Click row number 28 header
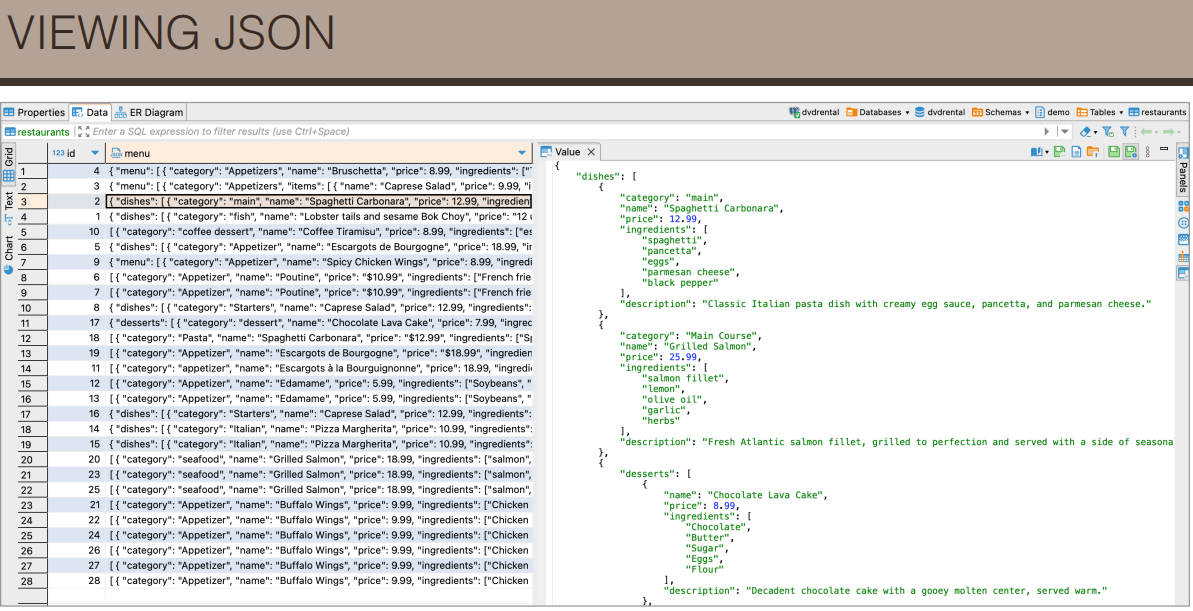 (32, 581)
